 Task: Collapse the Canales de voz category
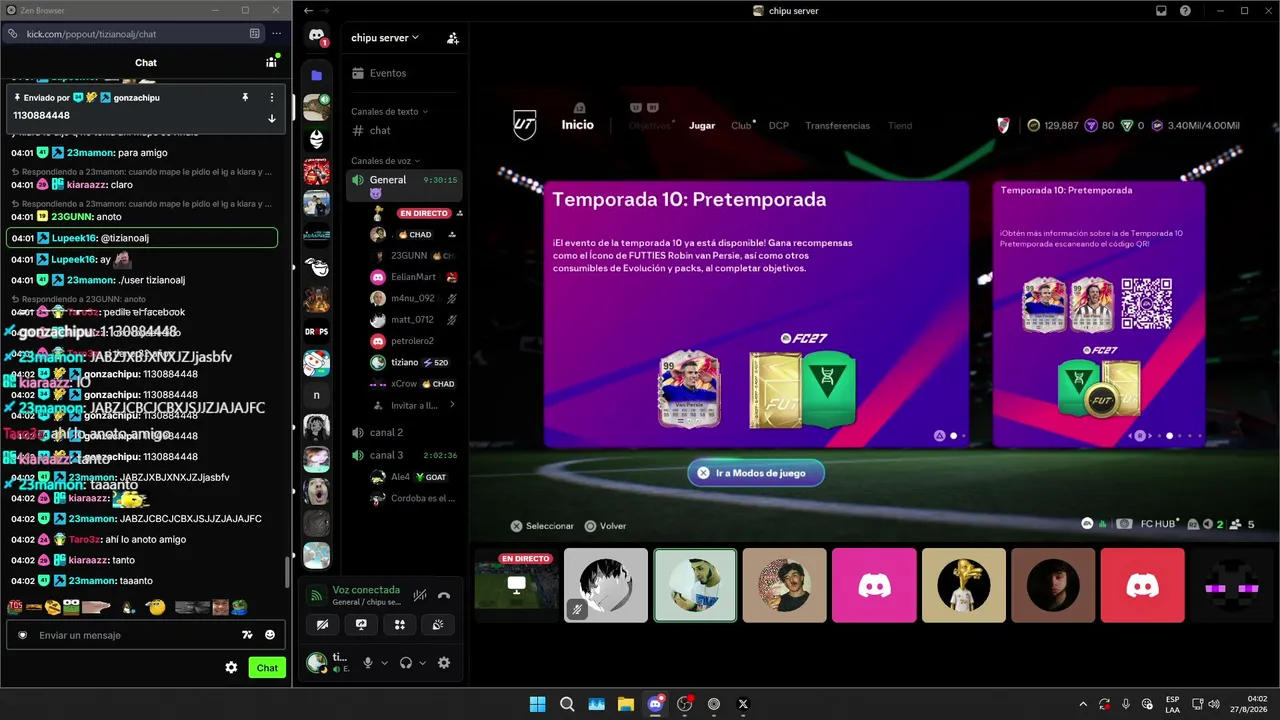coord(386,161)
